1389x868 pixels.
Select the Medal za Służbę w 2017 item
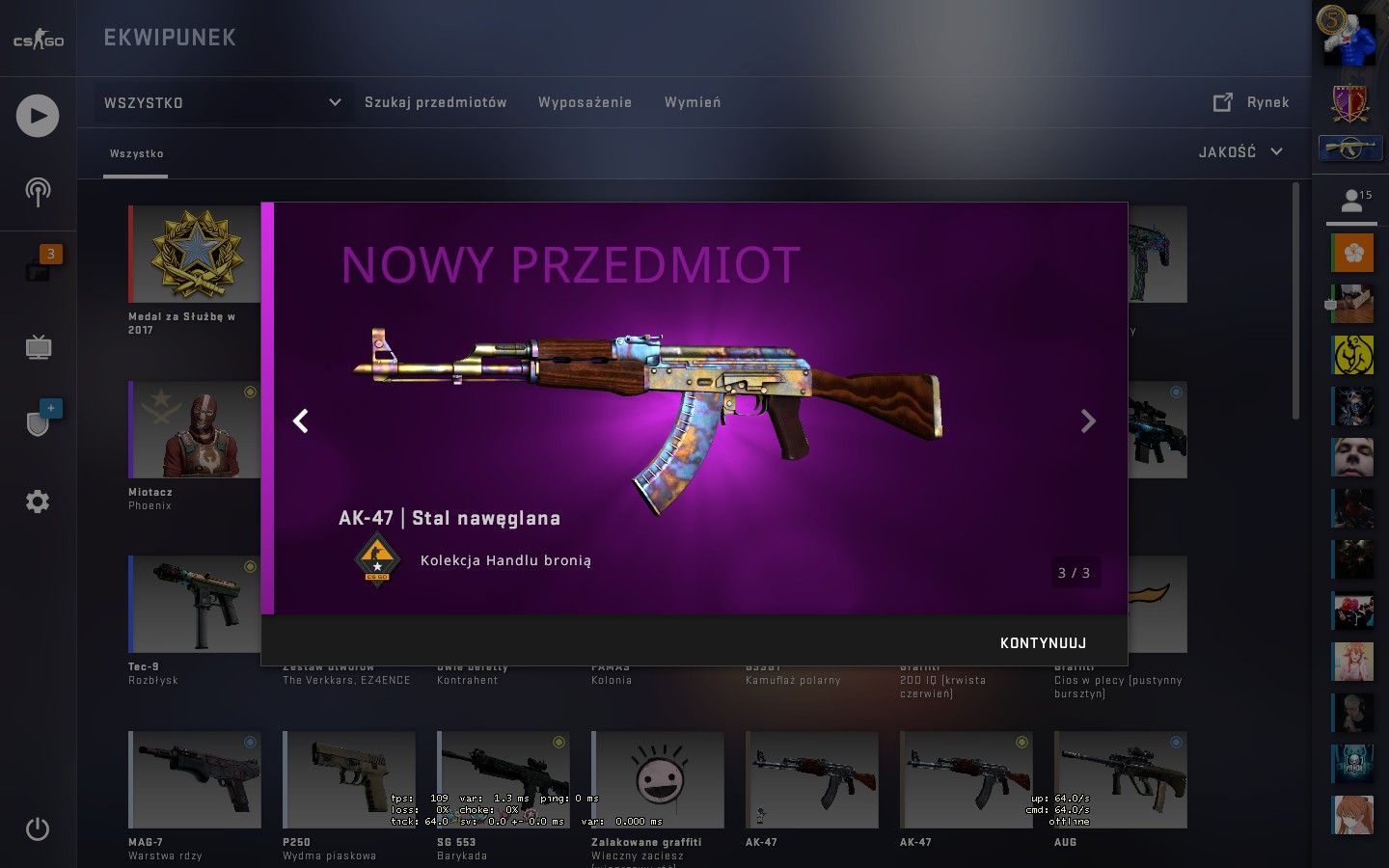pos(195,271)
